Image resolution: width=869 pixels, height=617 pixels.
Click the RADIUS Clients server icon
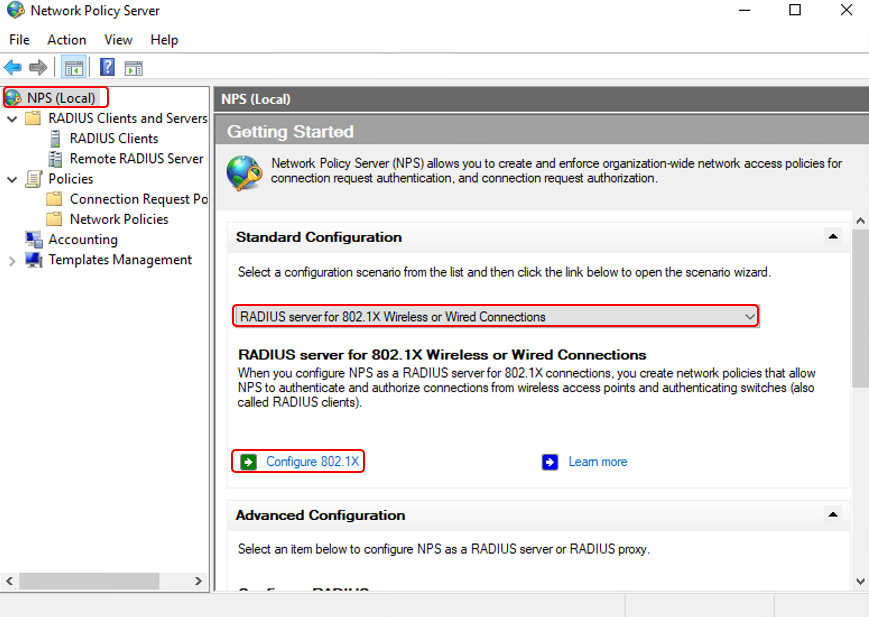coord(55,139)
